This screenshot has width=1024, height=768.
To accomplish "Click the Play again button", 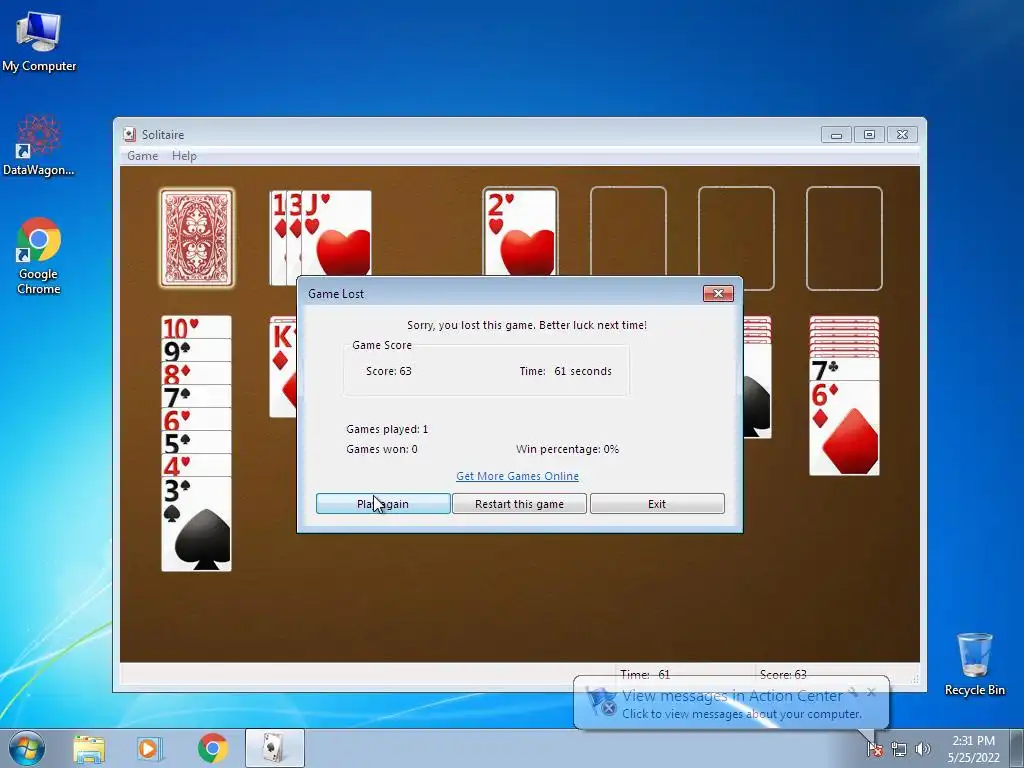I will pyautogui.click(x=383, y=504).
